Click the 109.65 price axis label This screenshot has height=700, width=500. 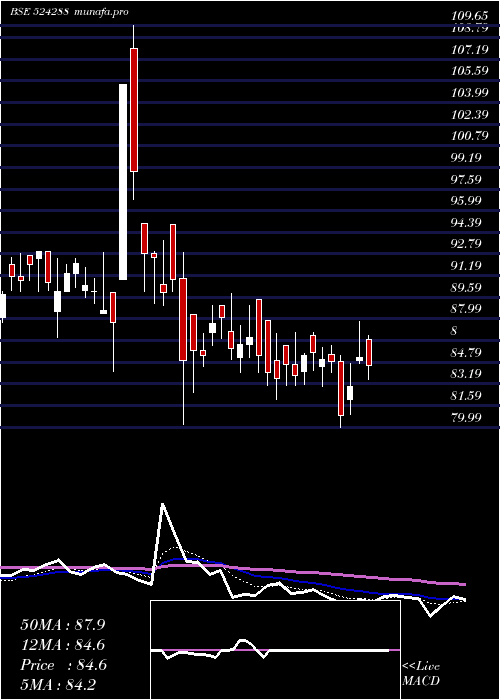pyautogui.click(x=470, y=17)
